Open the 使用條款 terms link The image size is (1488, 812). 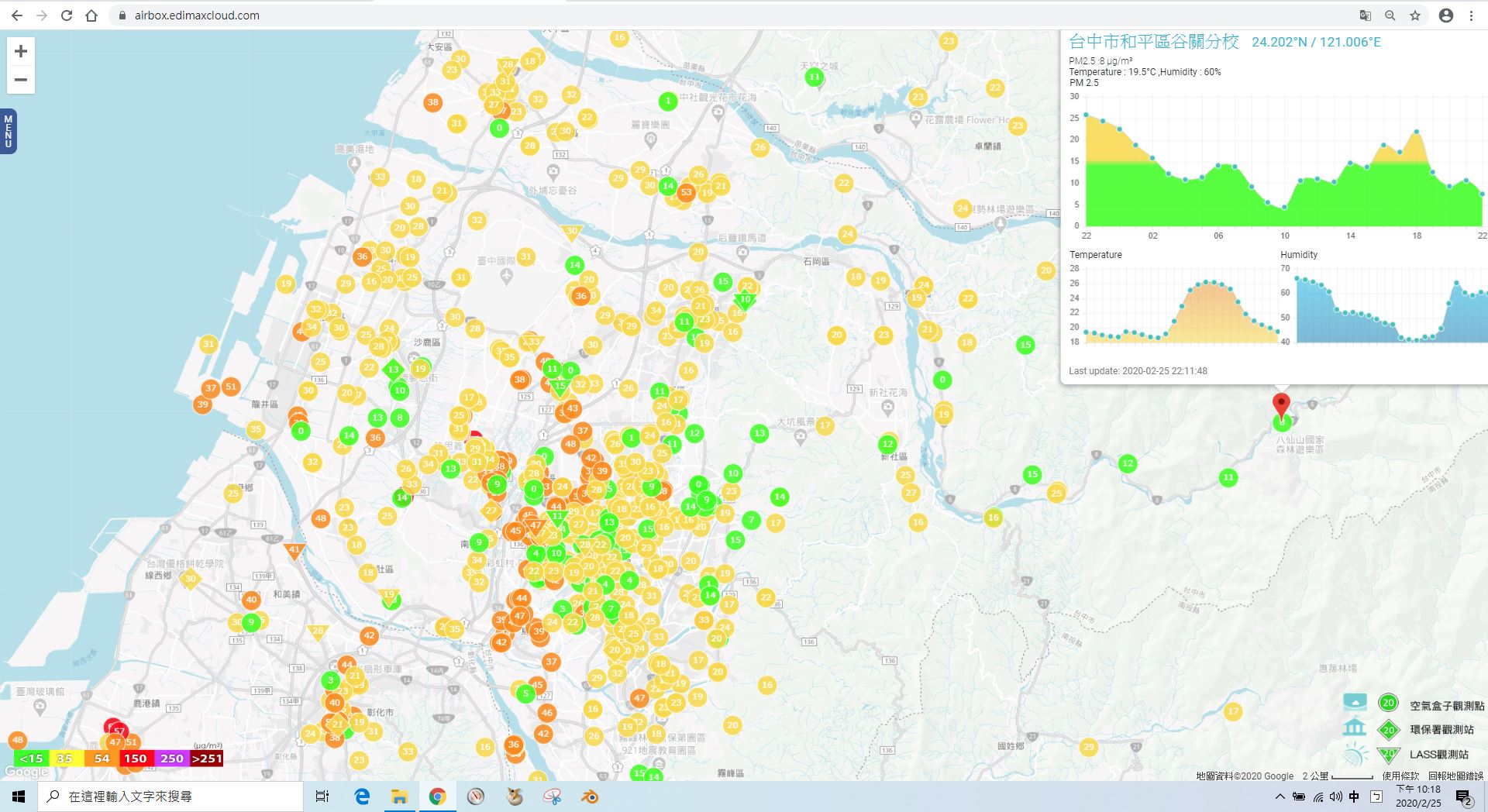point(1400,776)
